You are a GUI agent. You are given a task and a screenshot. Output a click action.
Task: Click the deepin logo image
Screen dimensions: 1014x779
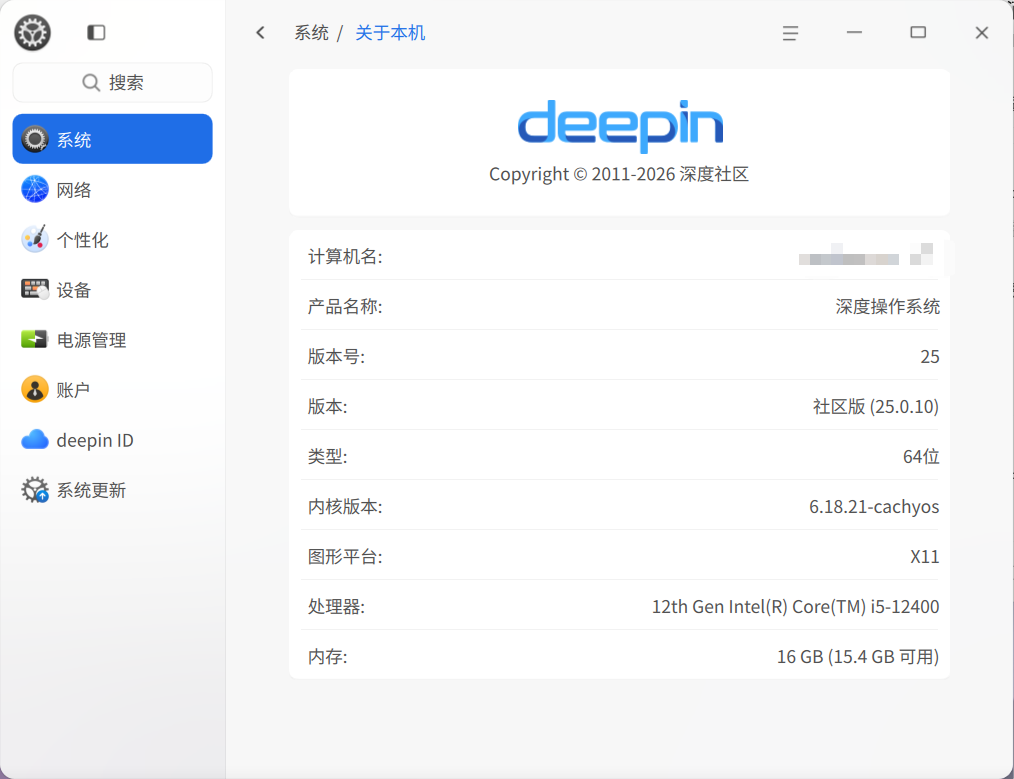(620, 125)
